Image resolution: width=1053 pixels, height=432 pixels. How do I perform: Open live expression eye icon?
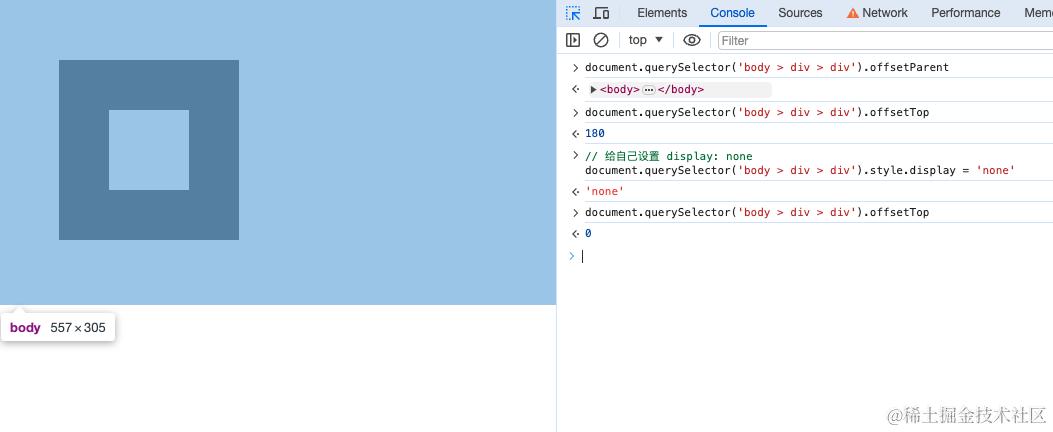[692, 40]
